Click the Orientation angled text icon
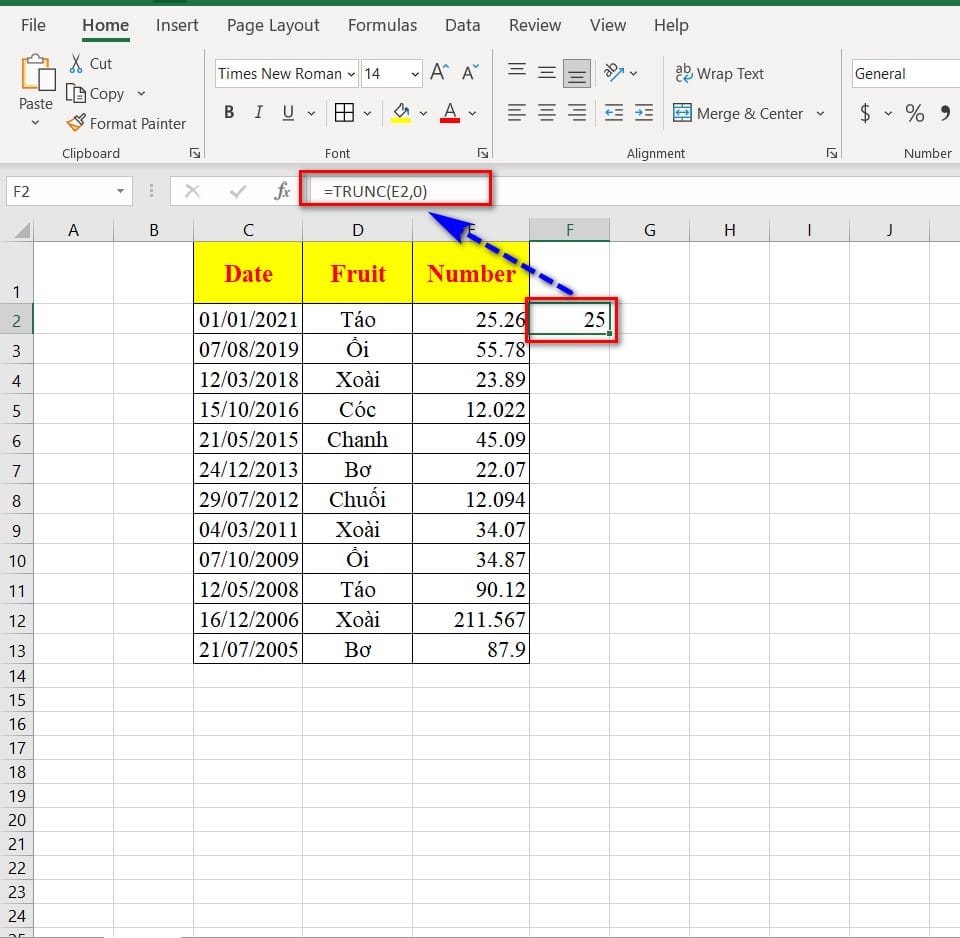 613,73
